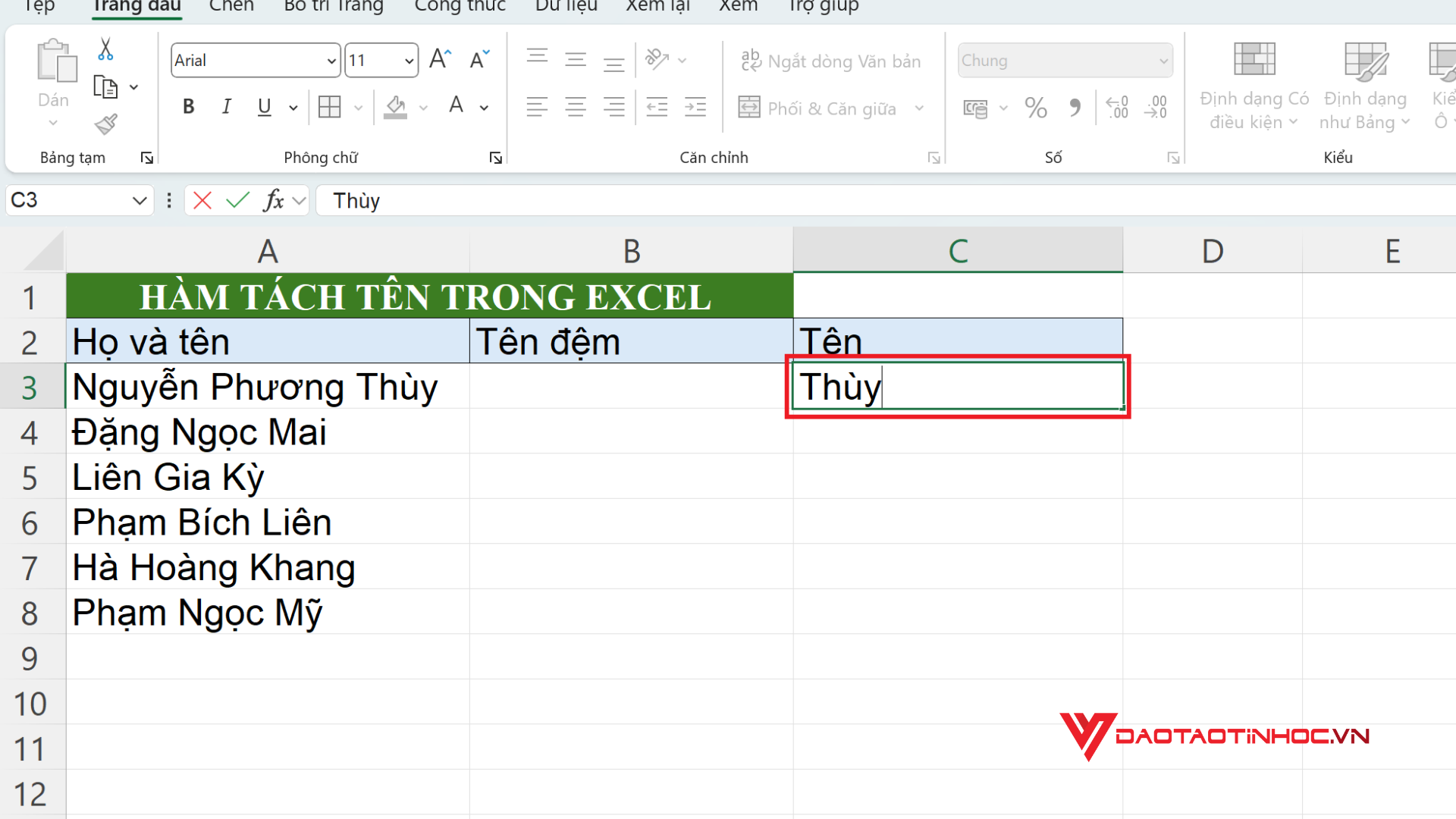Image resolution: width=1456 pixels, height=819 pixels.
Task: Toggle Italic formatting
Action: point(226,107)
